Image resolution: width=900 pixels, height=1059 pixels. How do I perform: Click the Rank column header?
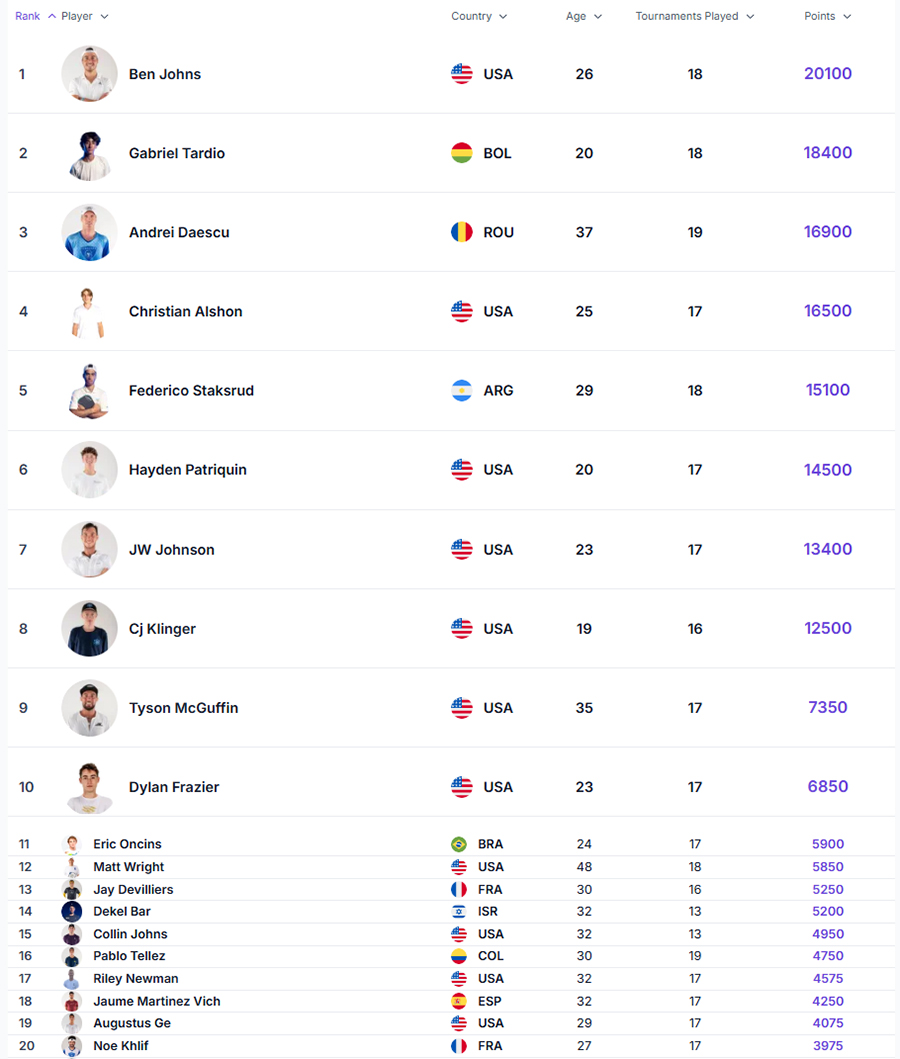[x=28, y=16]
